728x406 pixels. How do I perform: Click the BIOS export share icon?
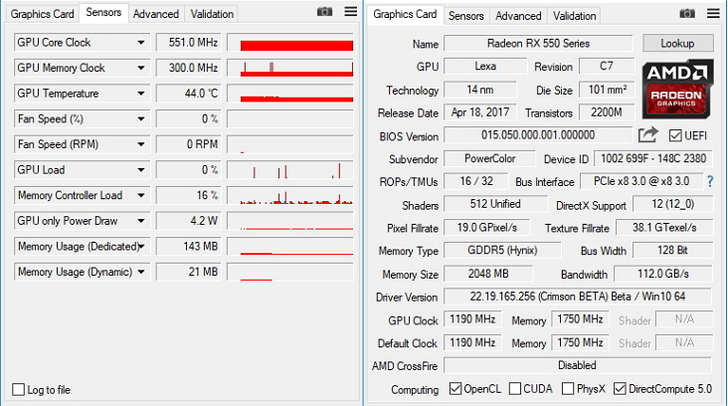click(648, 135)
